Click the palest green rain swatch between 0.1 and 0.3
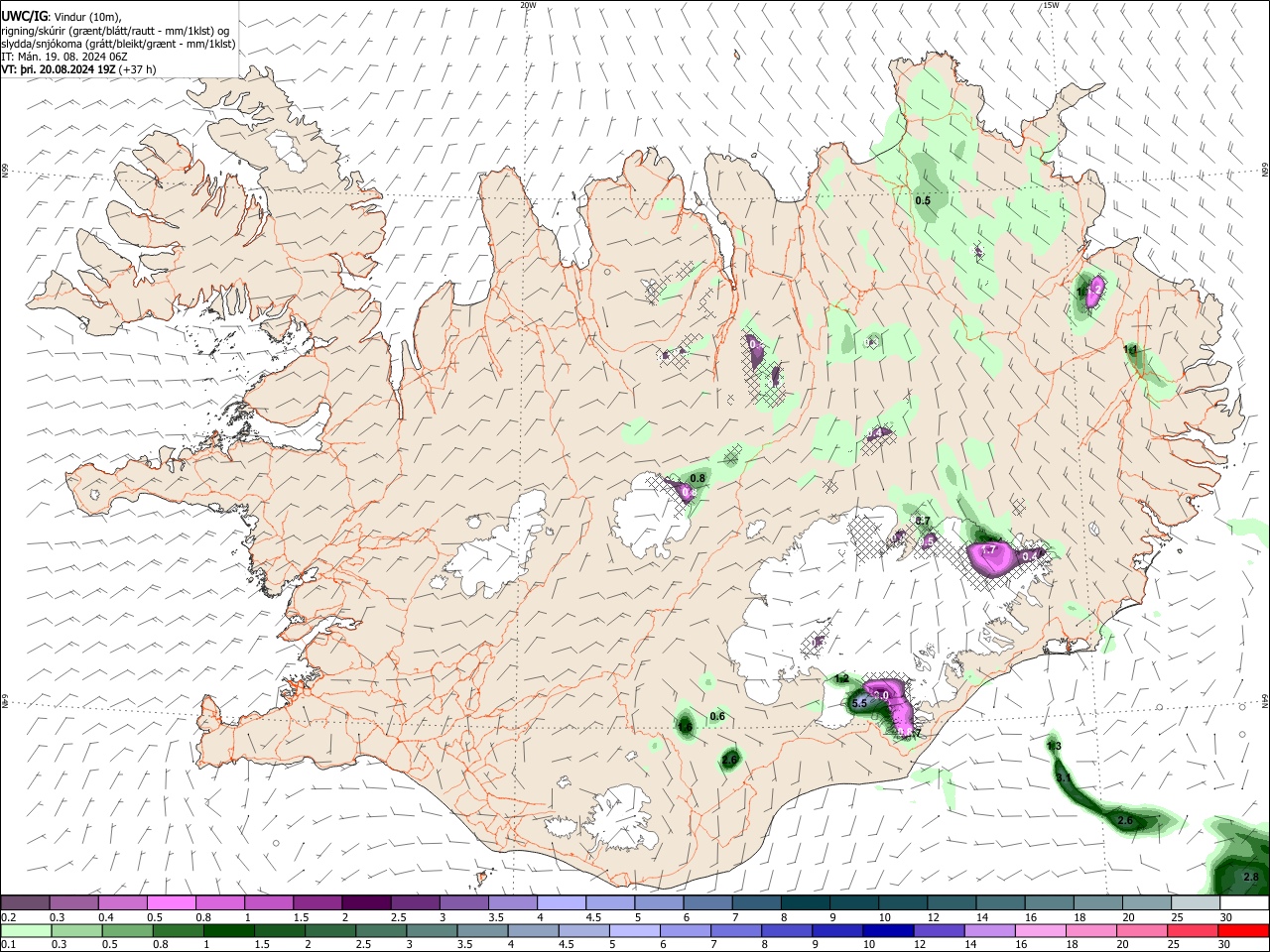The width and height of the screenshot is (1270, 952). tap(26, 931)
